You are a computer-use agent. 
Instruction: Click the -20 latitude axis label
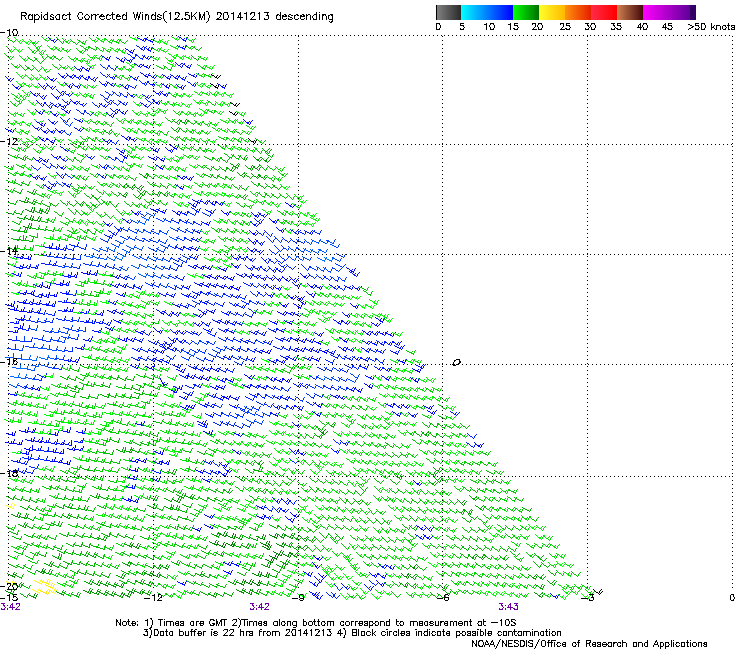[x=9, y=586]
